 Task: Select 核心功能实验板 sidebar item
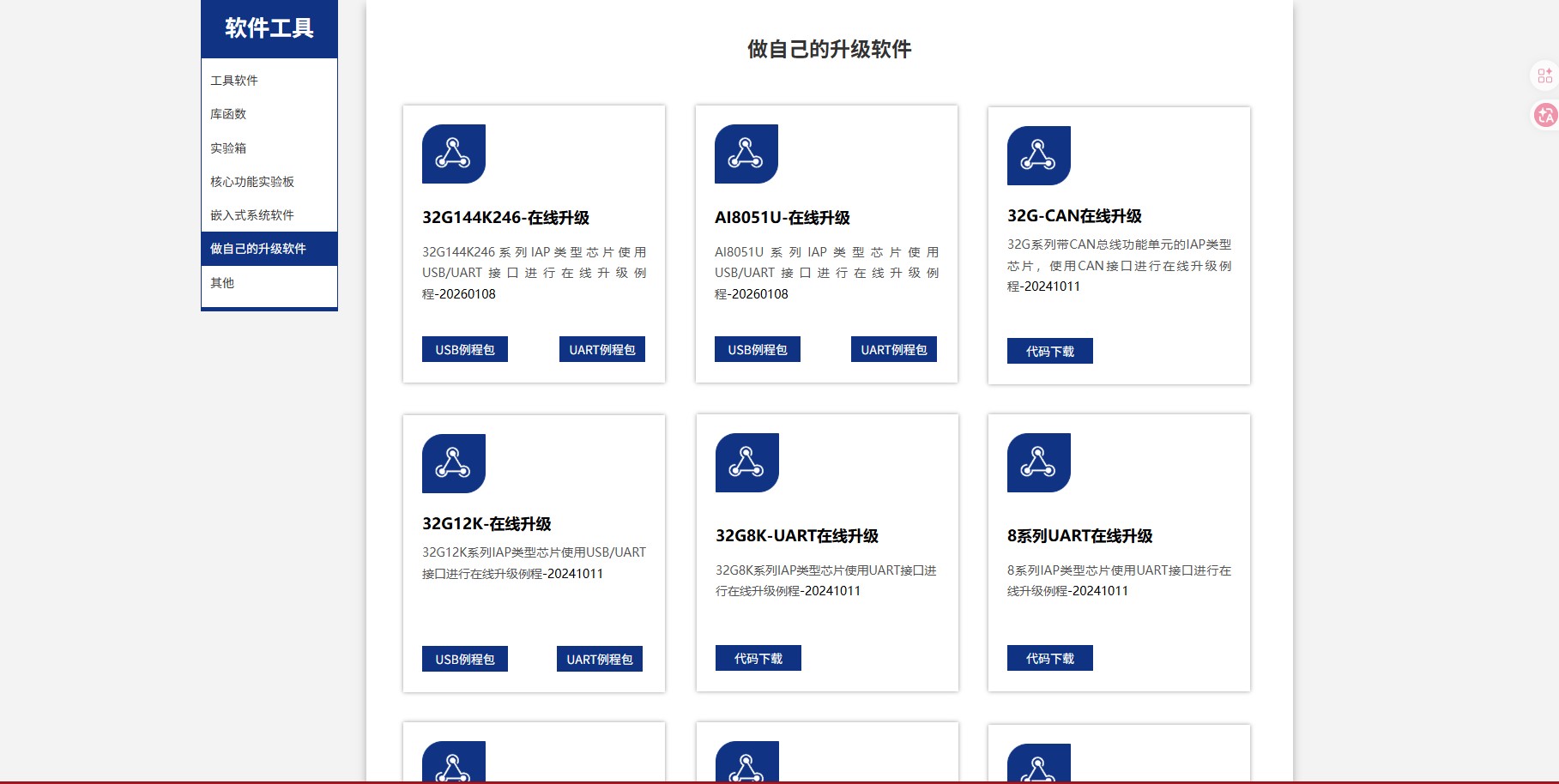[269, 181]
